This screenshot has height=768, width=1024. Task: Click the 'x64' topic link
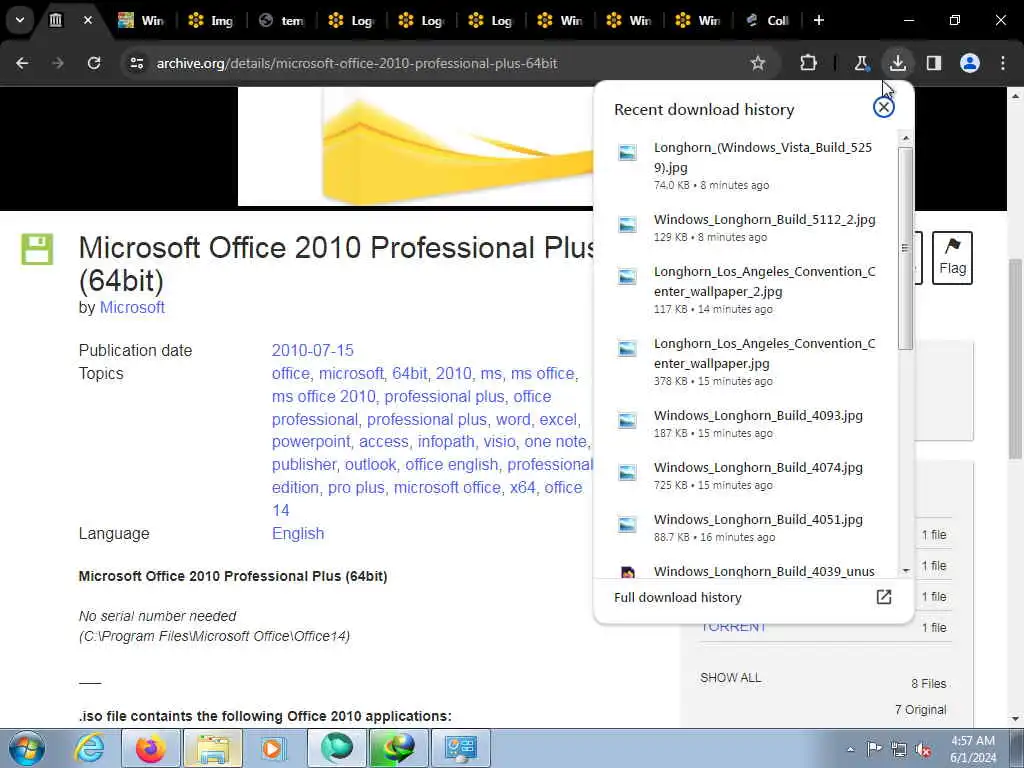(x=522, y=487)
